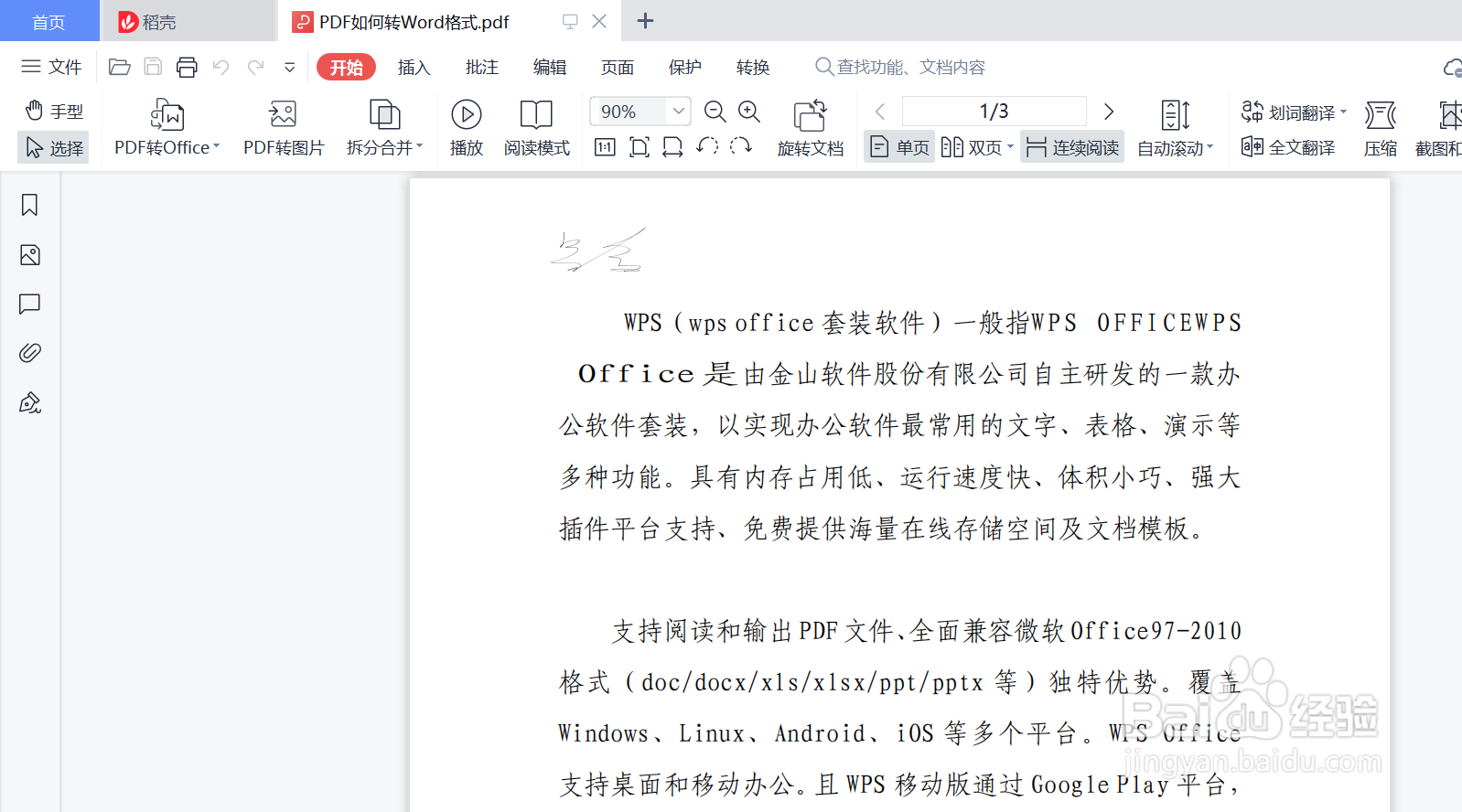Image resolution: width=1462 pixels, height=812 pixels.
Task: Open the zoom percentage dropdown
Action: click(x=679, y=112)
